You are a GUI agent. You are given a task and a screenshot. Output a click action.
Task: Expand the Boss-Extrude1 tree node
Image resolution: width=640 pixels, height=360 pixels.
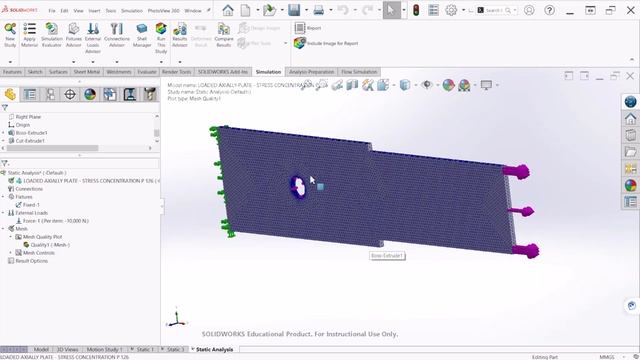tap(3, 133)
